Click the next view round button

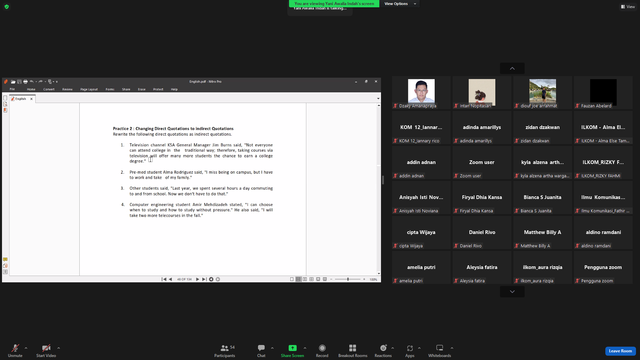218,279
